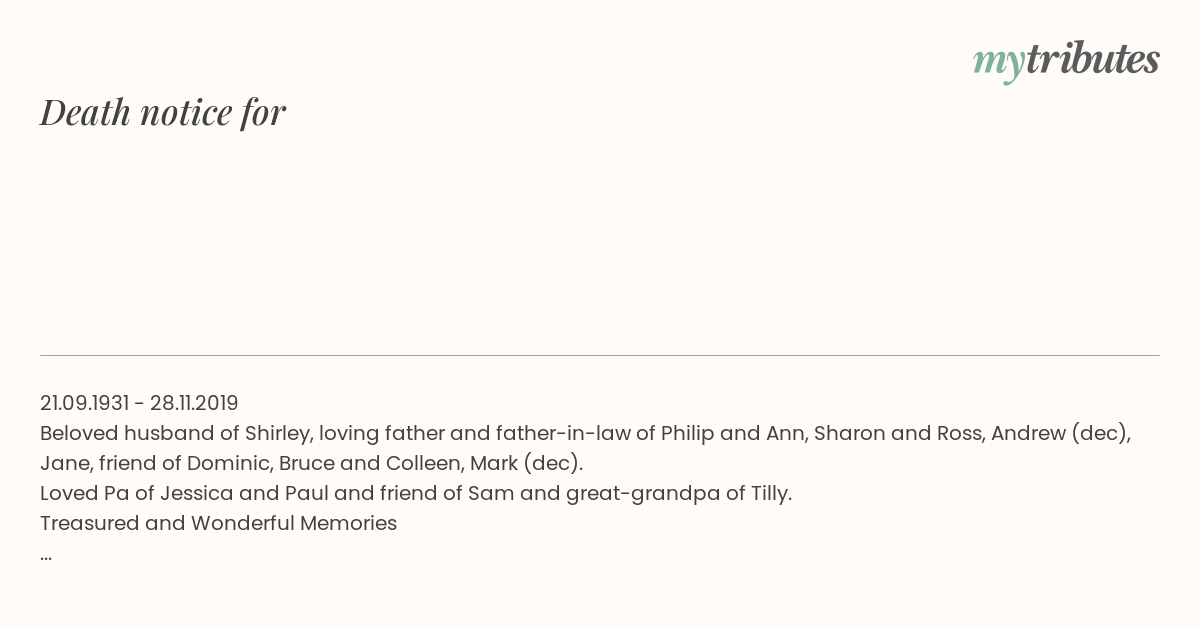Select the "Death notice for" heading
This screenshot has width=1200, height=630.
[163, 113]
